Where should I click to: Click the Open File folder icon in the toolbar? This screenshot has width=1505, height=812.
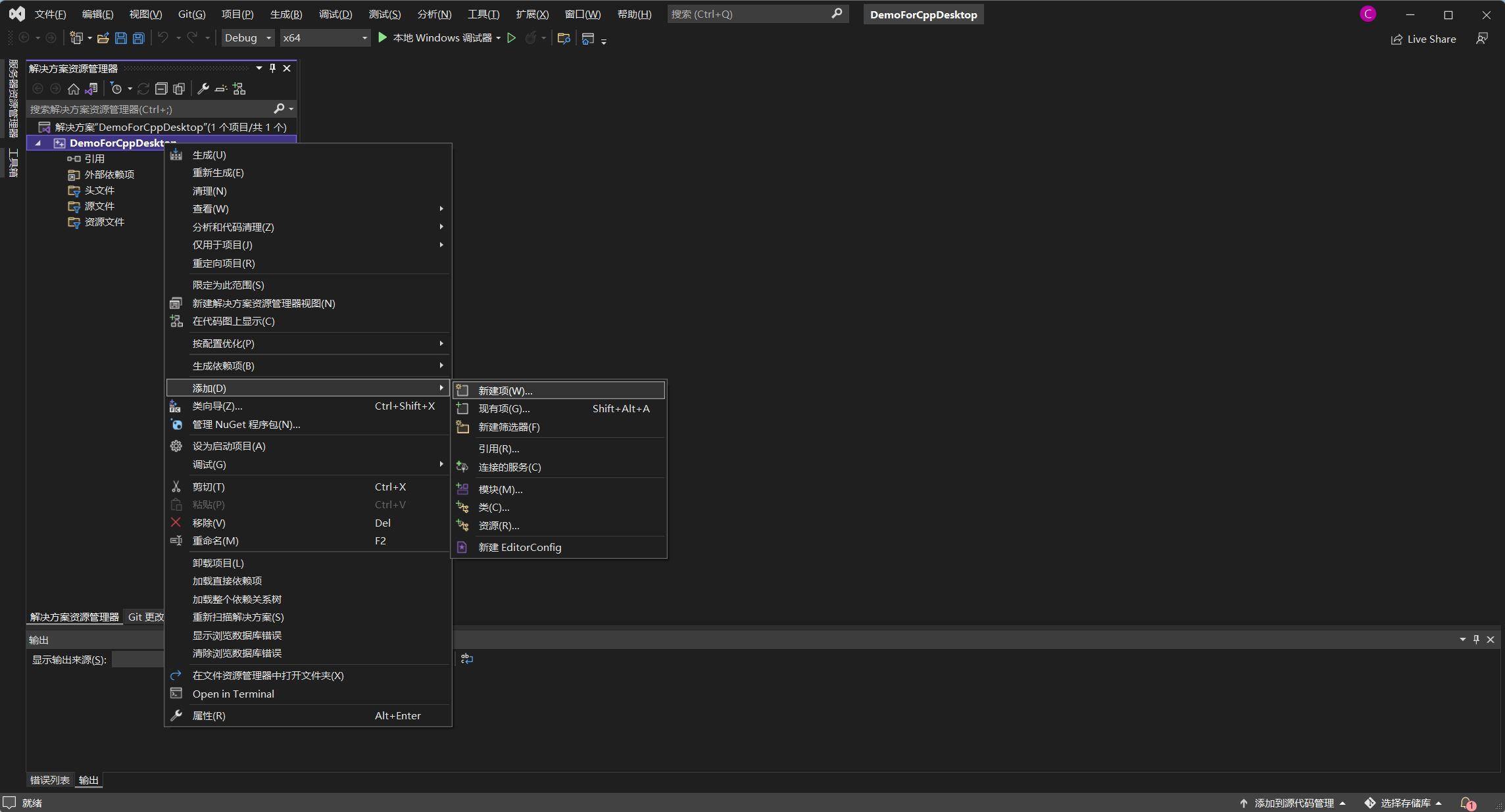pos(103,38)
